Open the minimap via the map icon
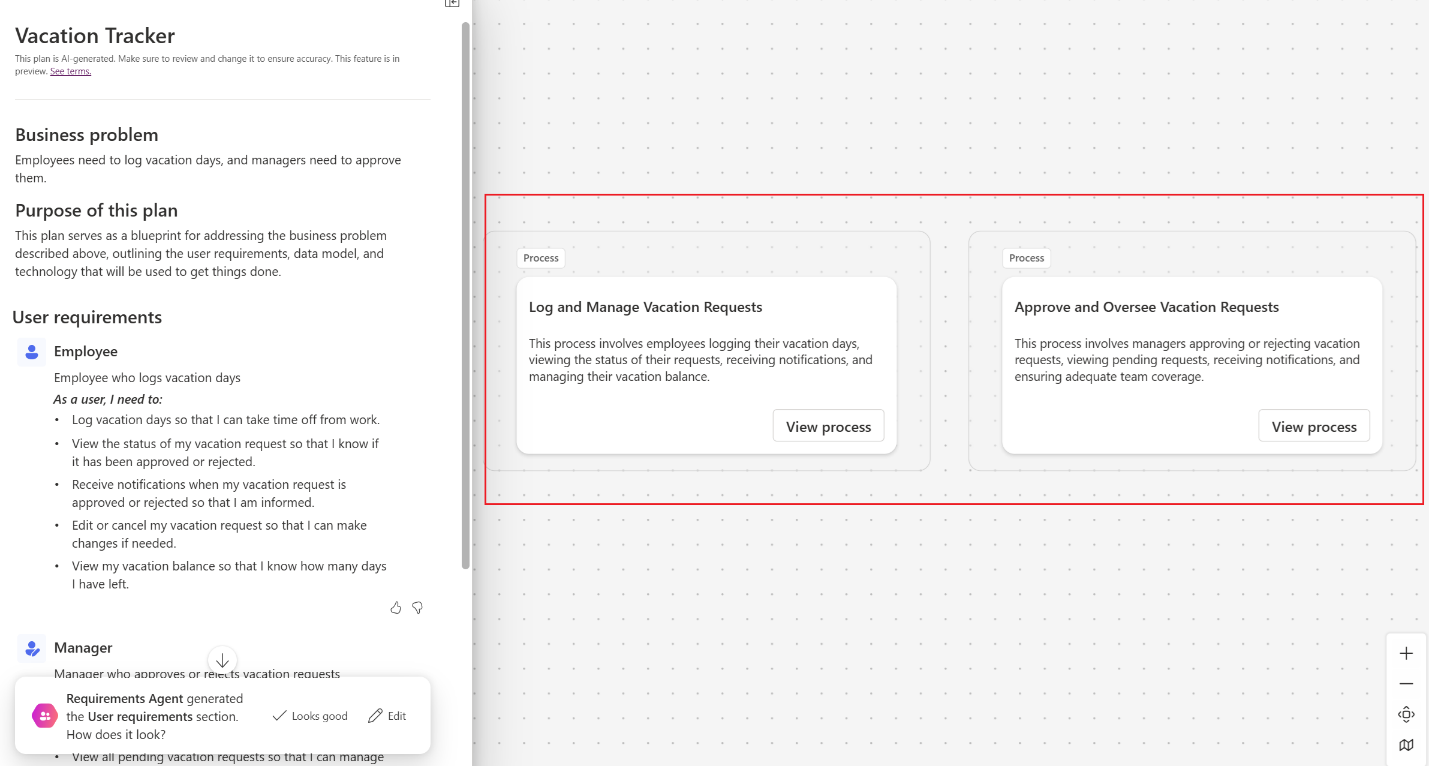This screenshot has width=1429, height=766. (1406, 745)
